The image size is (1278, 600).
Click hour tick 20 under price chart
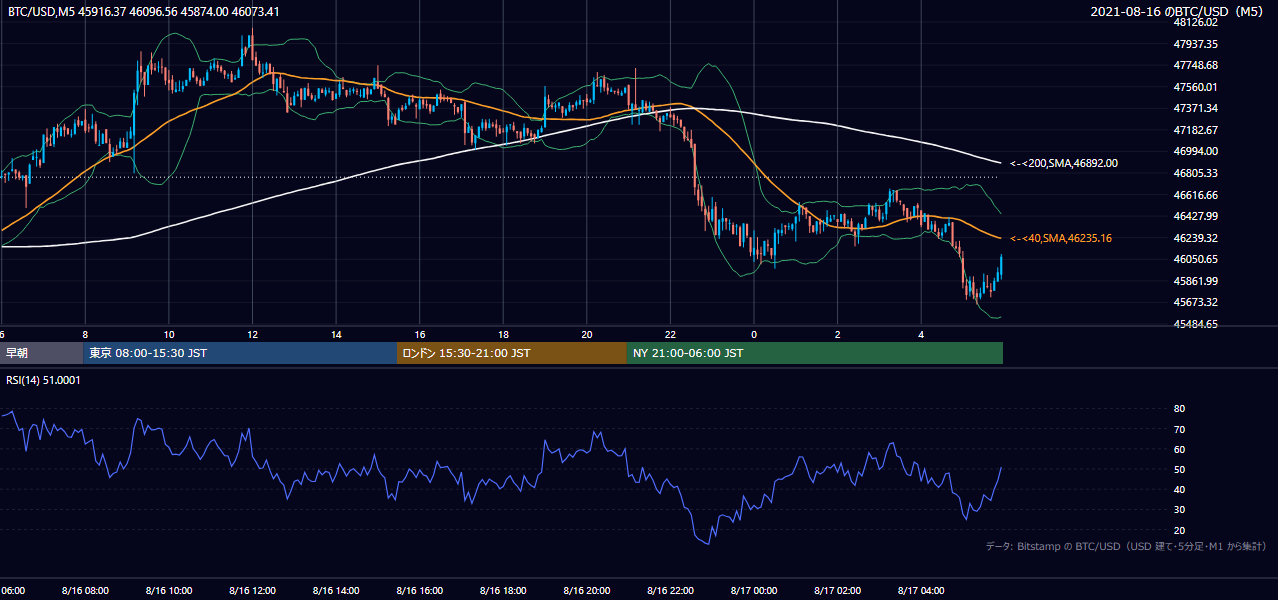587,334
